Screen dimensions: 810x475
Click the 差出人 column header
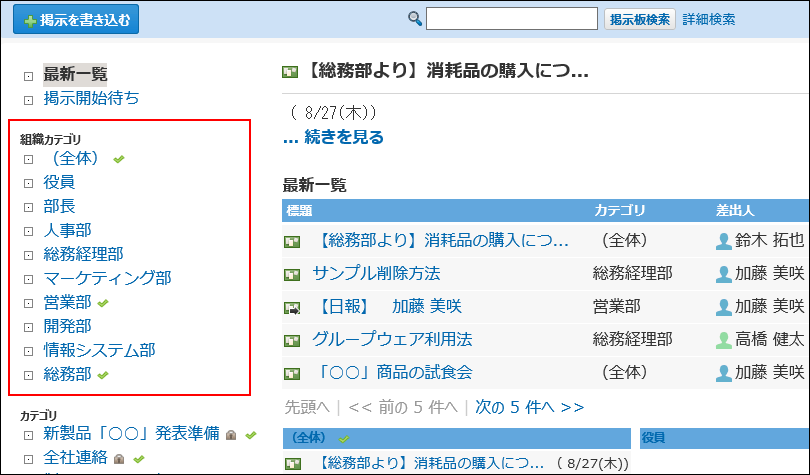coord(735,211)
